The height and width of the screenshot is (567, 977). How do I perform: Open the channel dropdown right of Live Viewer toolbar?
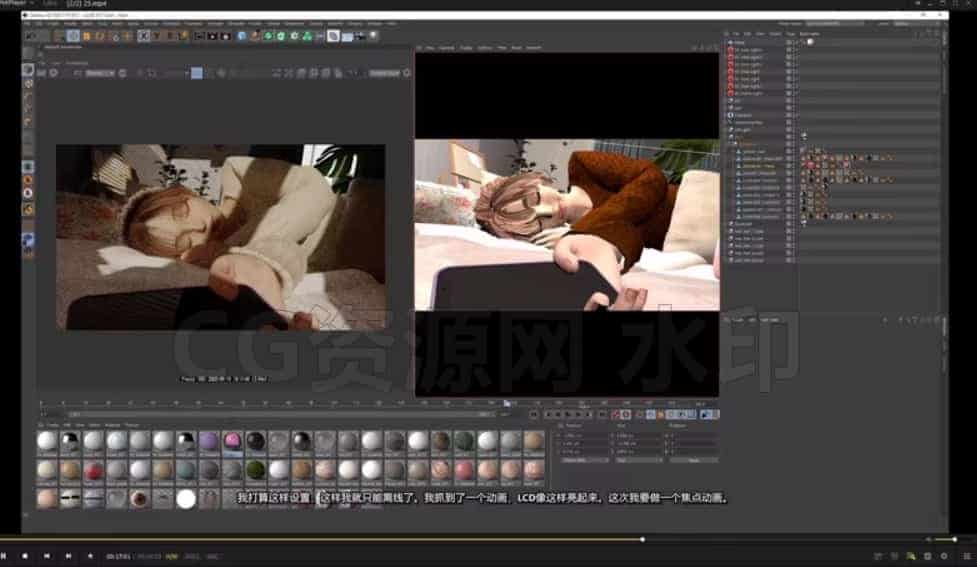384,73
